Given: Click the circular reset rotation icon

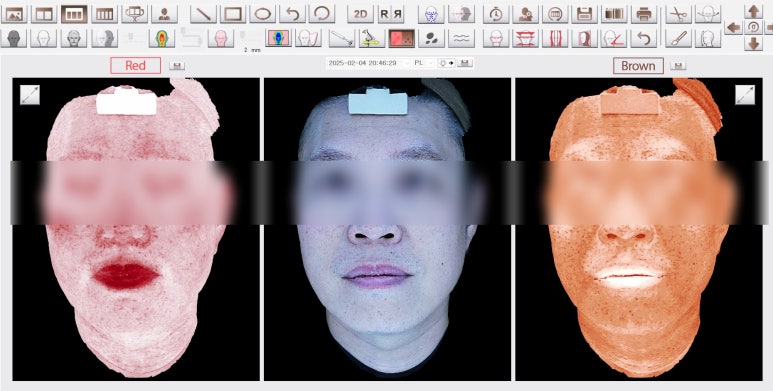Looking at the screenshot, I should tap(322, 14).
